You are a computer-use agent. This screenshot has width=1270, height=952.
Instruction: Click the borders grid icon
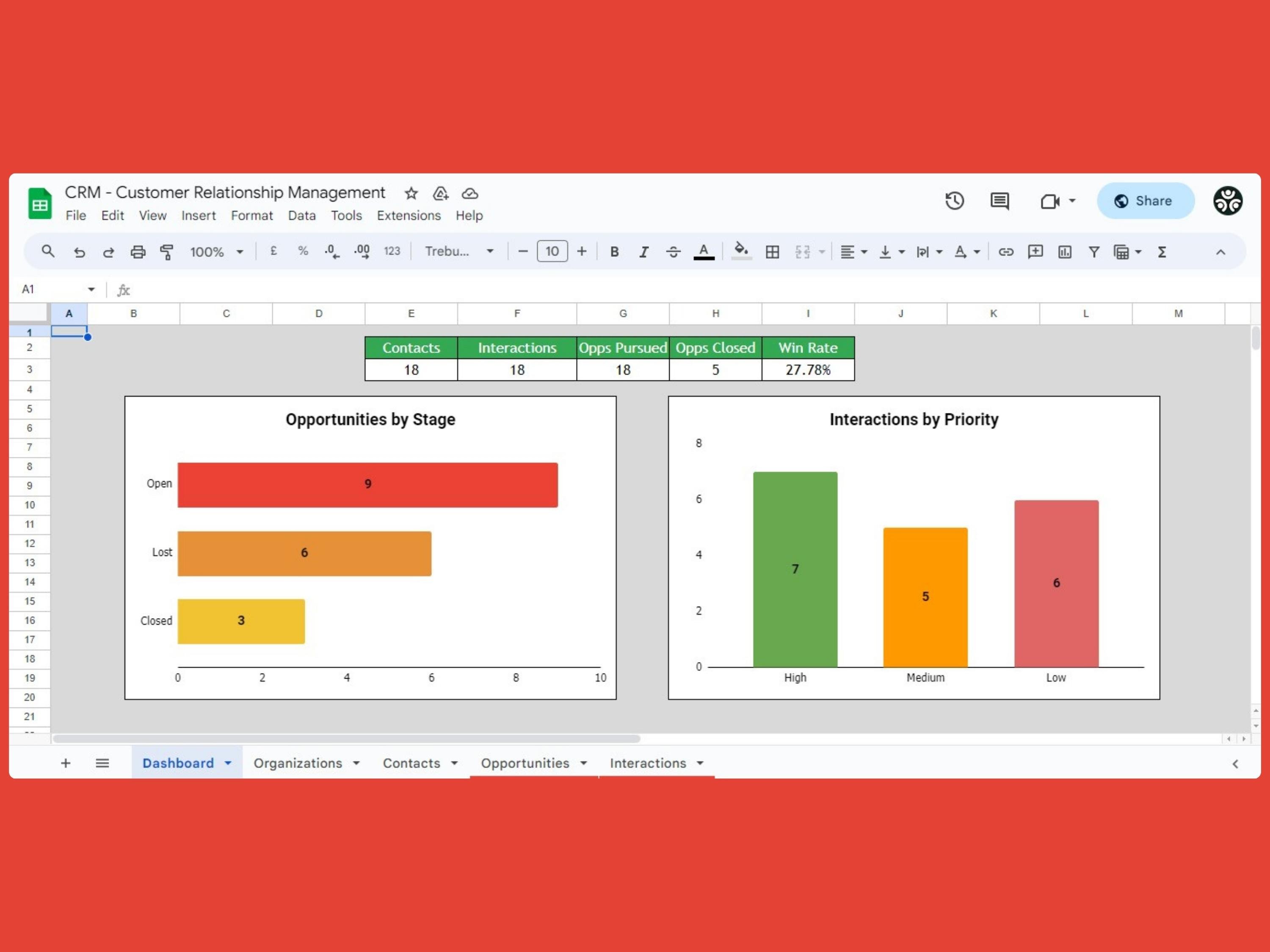(x=772, y=251)
